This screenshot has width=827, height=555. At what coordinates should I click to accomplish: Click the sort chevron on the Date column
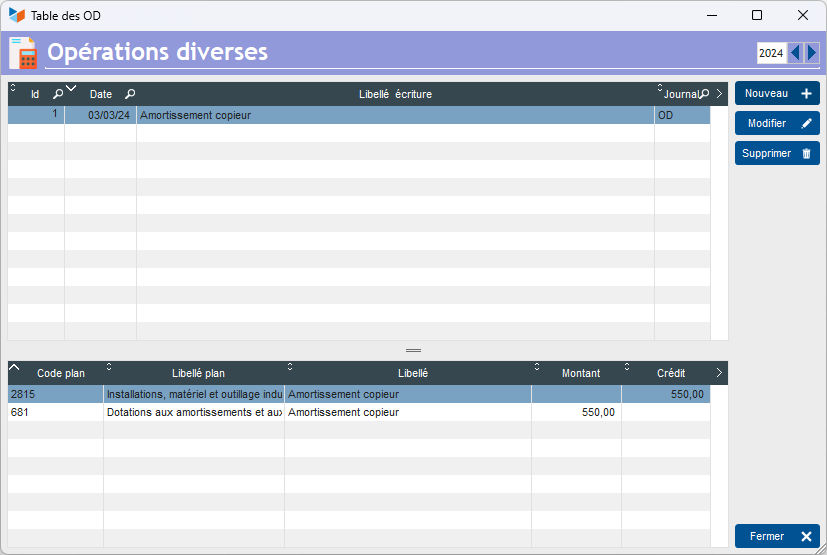coord(71,88)
